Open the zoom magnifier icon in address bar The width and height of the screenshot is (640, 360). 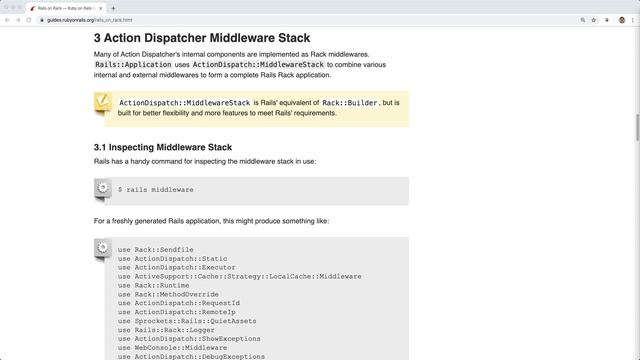[x=583, y=20]
